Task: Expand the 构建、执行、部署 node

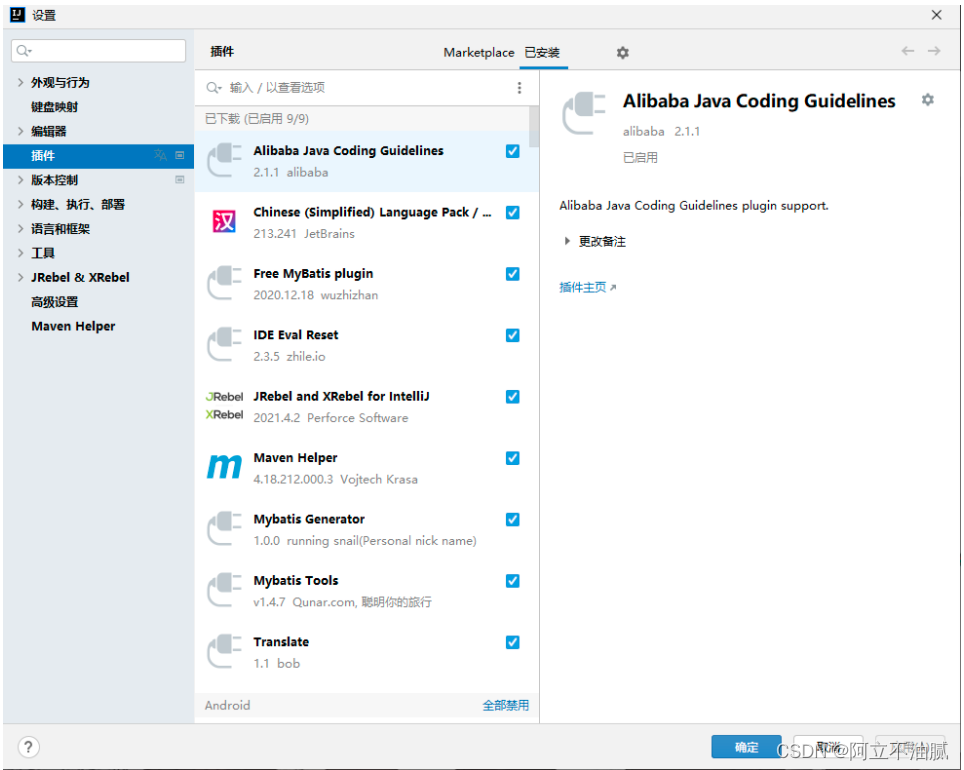Action: (x=20, y=204)
